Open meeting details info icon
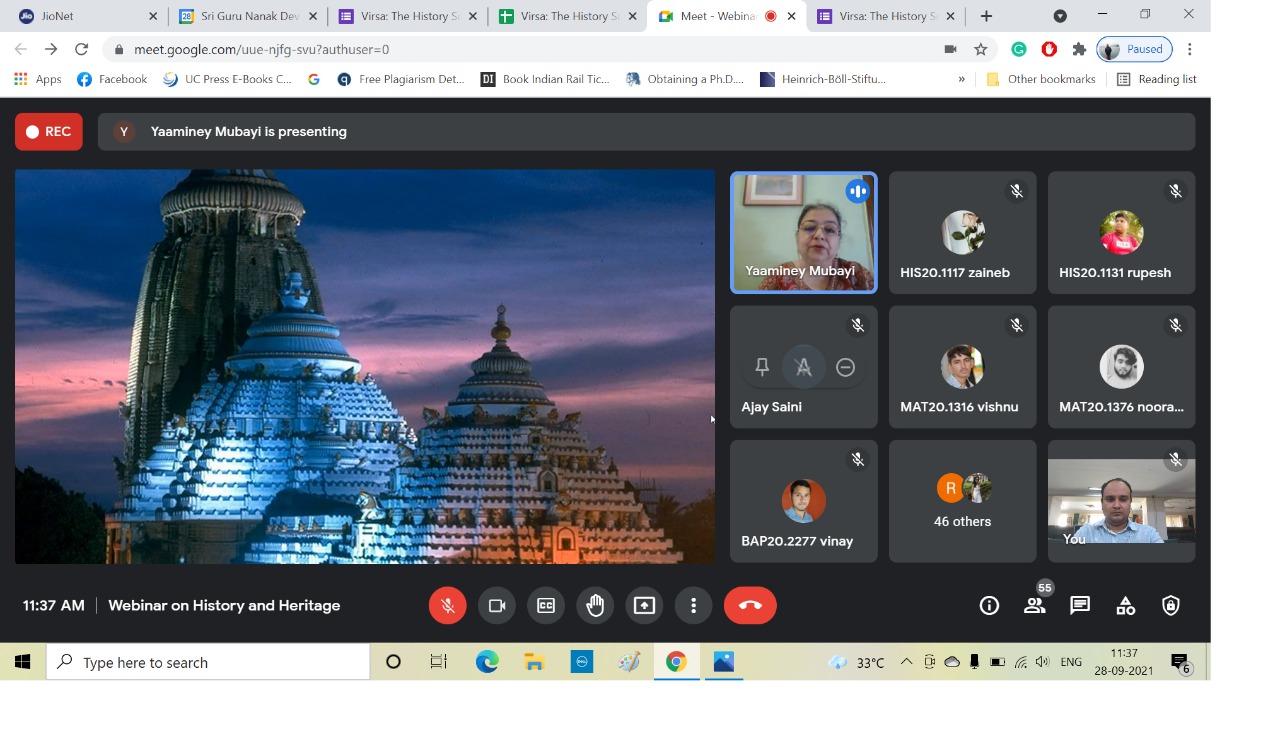This screenshot has width=1280, height=756. (x=989, y=606)
